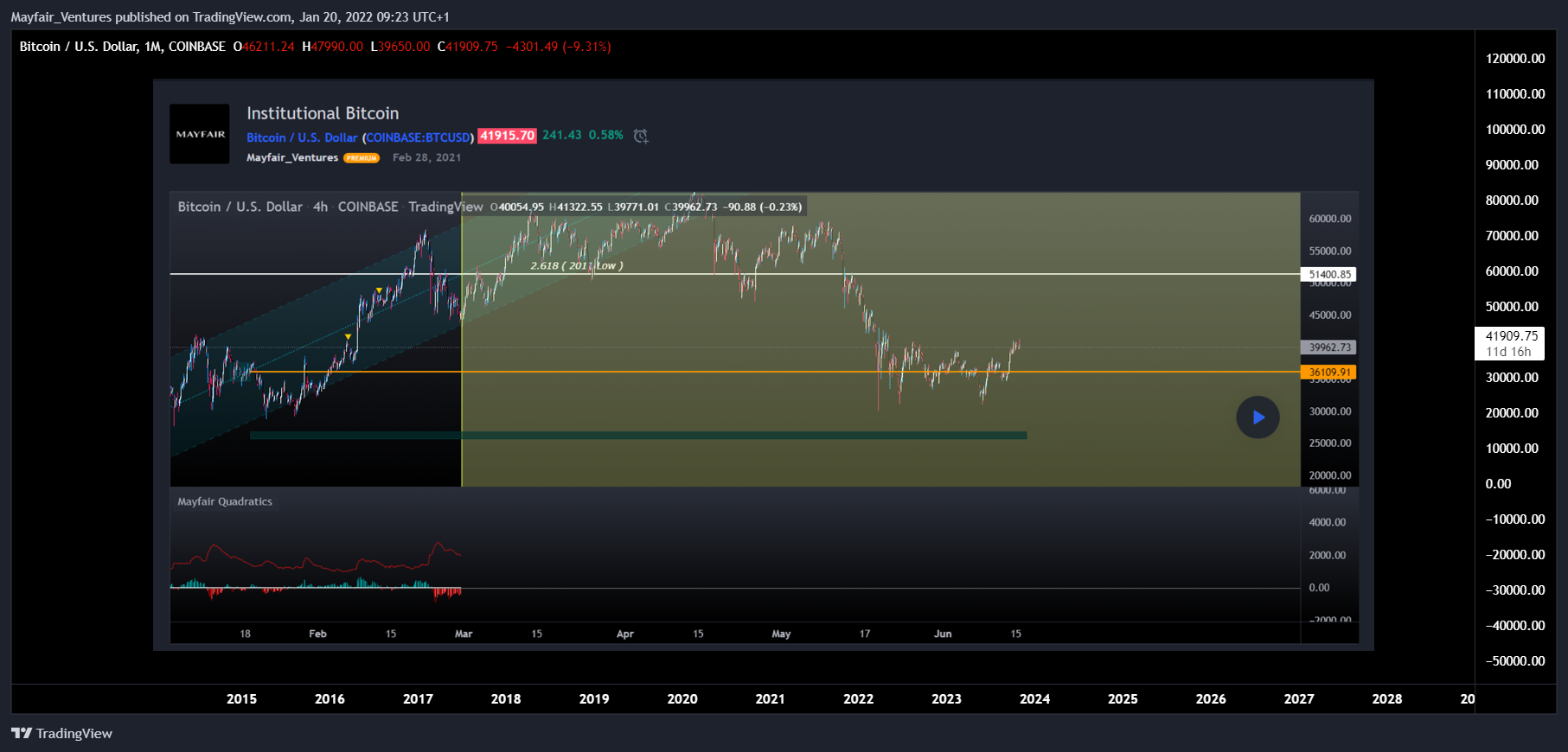Click the COINBASE:BTCUSD symbol link
1568x752 pixels.
point(418,137)
